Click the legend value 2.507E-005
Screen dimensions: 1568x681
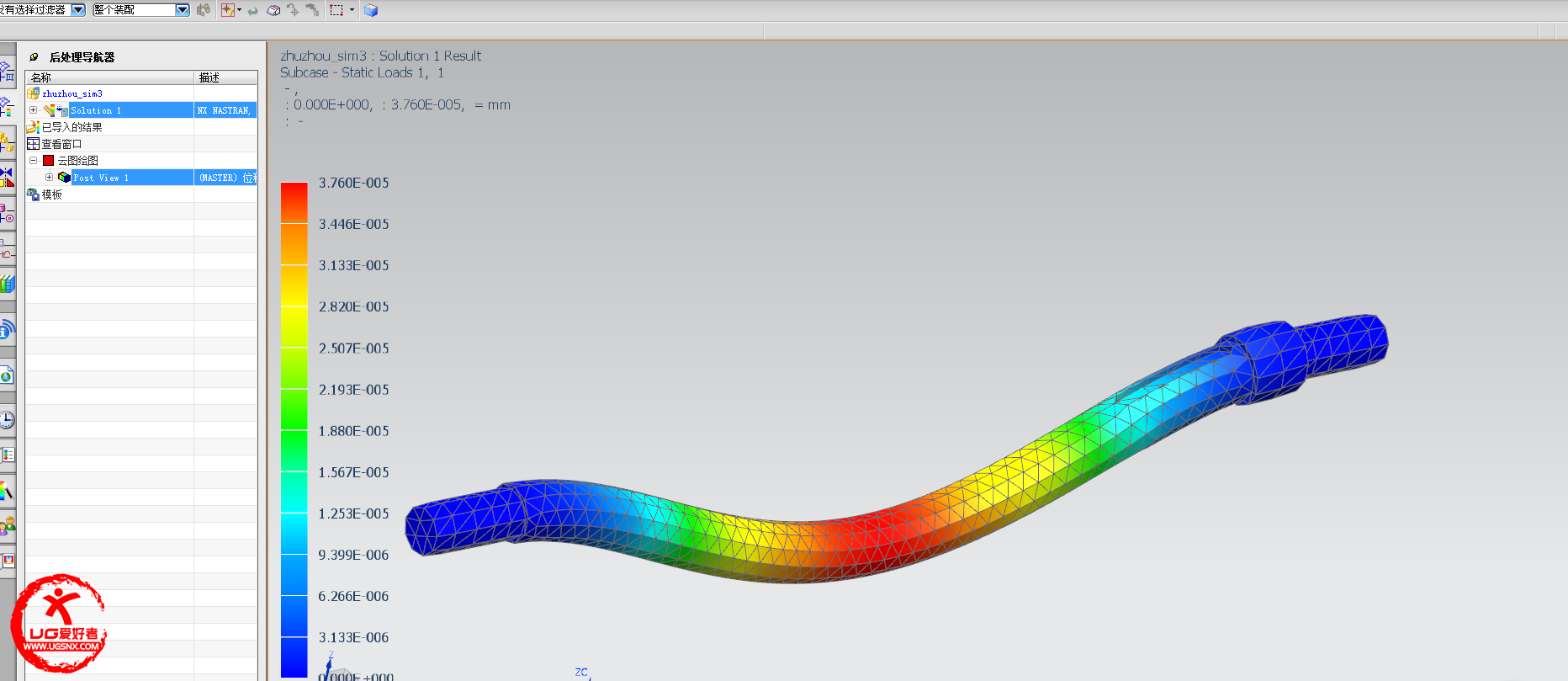click(353, 348)
